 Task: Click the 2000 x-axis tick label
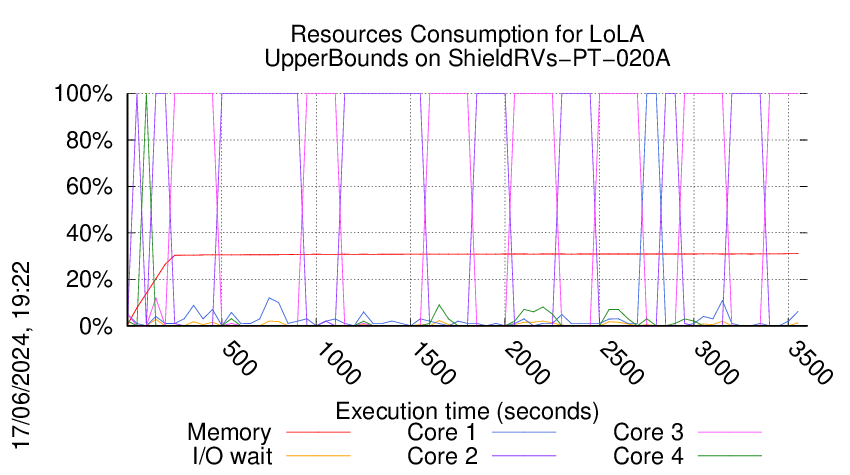526,363
